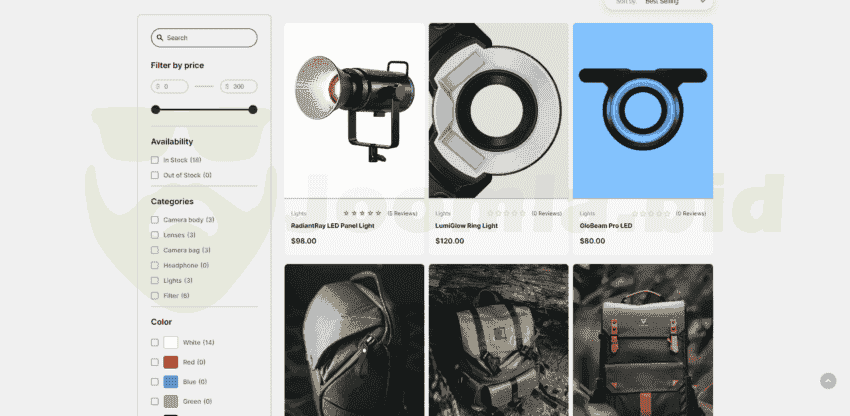
Task: Choose the blue color swatch
Action: 171,382
